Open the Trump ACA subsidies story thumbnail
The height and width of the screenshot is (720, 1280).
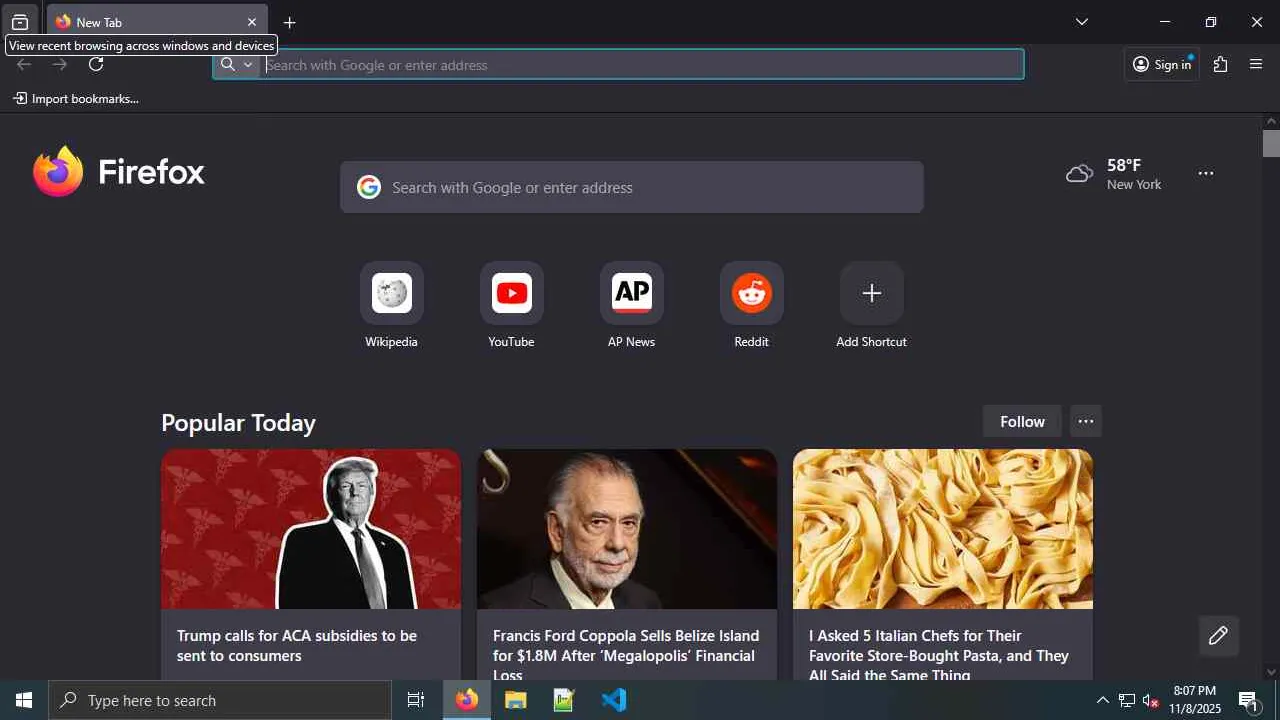tap(311, 529)
